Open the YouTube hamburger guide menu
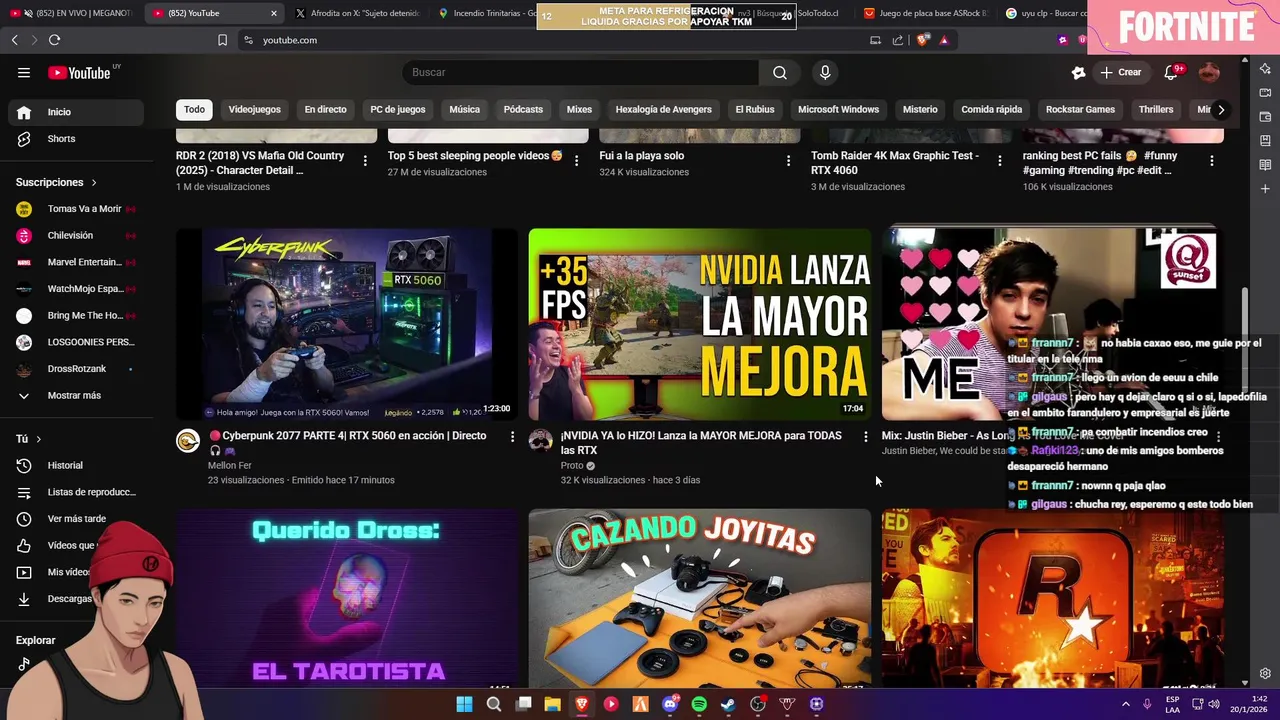The width and height of the screenshot is (1280, 720). pyautogui.click(x=24, y=72)
